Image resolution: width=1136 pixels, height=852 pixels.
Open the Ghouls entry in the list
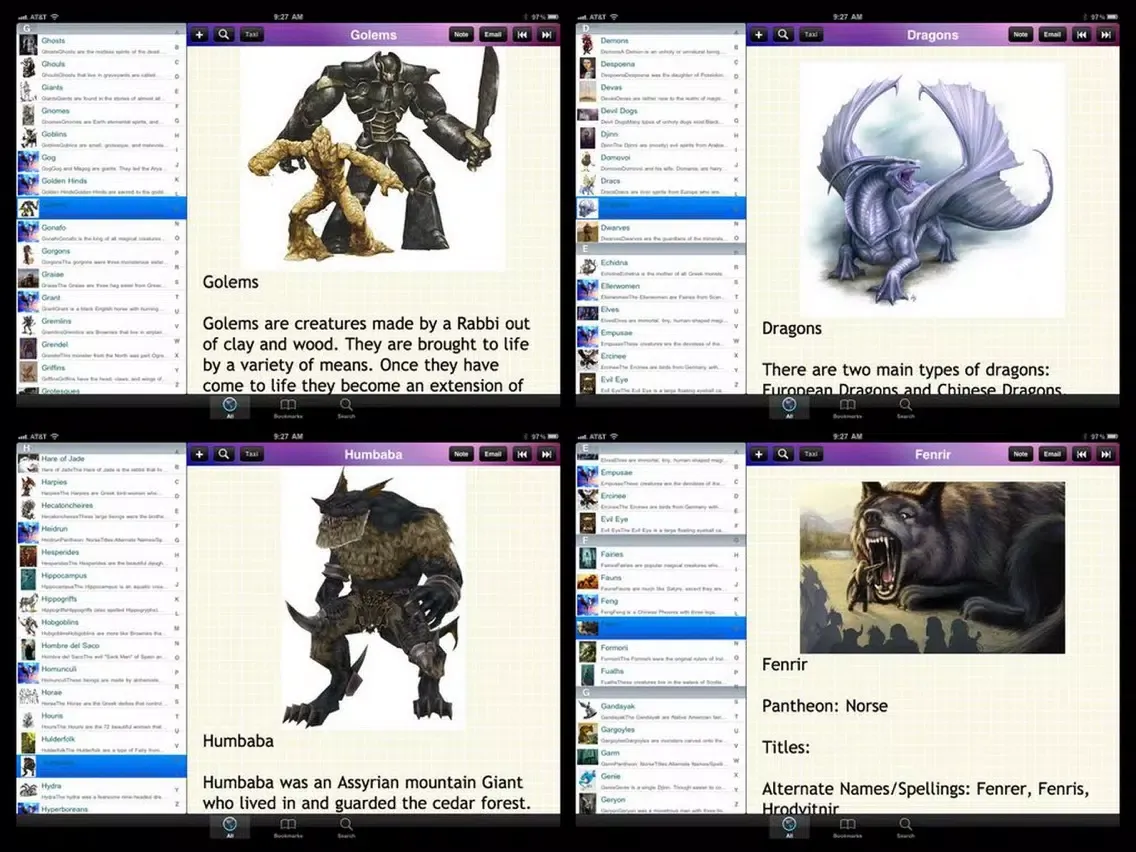[96, 69]
